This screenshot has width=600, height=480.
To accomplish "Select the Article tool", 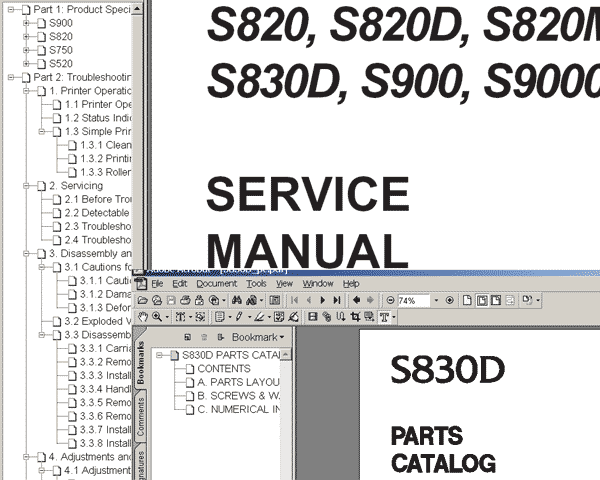I will pyautogui.click(x=341, y=317).
